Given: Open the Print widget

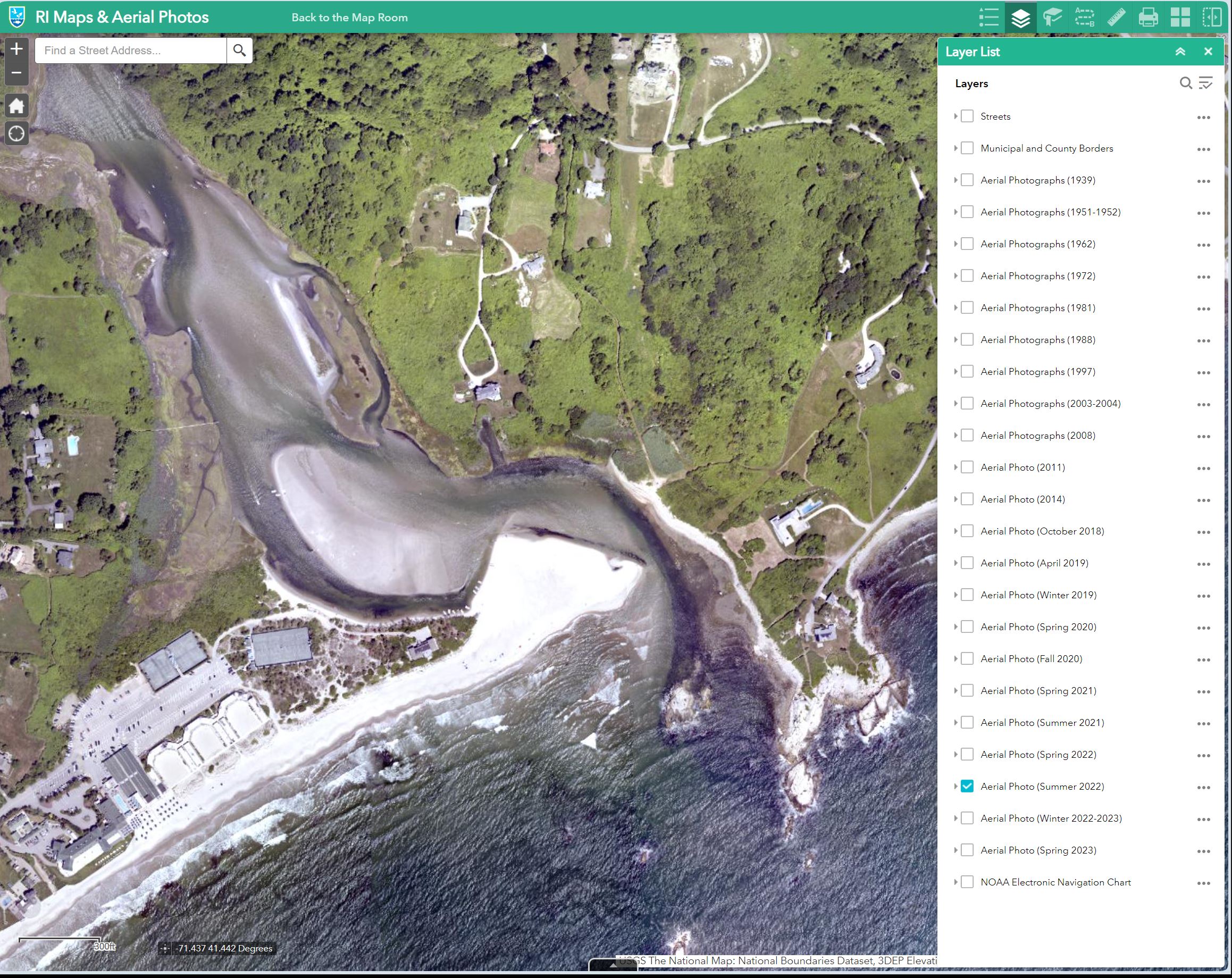Looking at the screenshot, I should click(x=1148, y=17).
